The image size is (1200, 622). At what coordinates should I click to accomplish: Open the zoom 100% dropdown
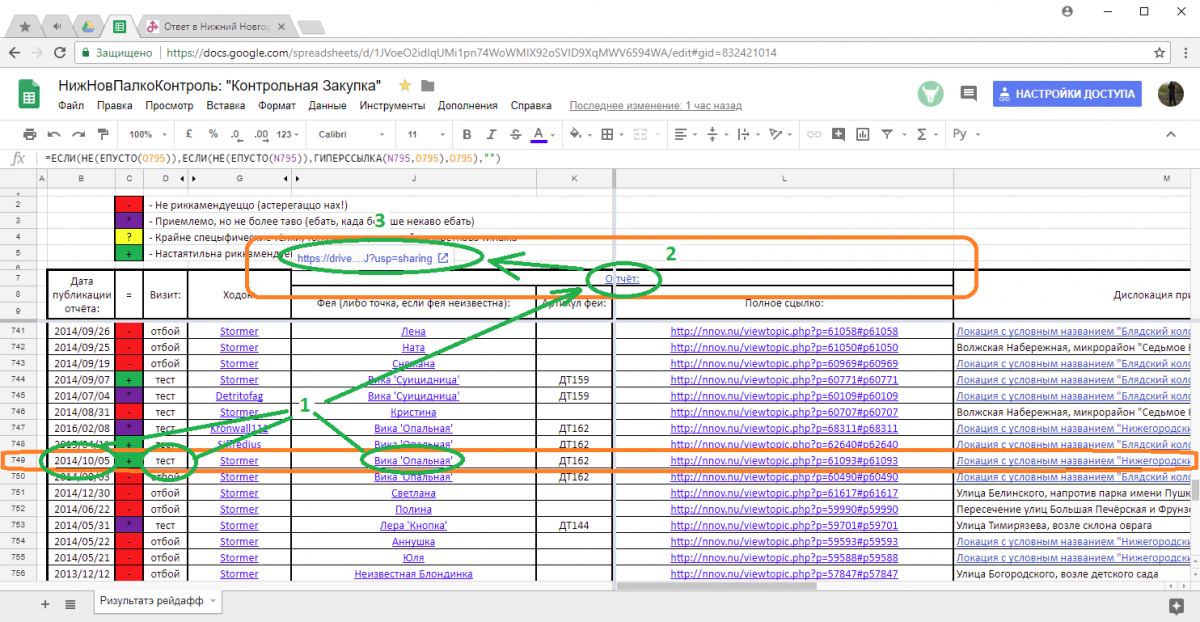coord(146,134)
